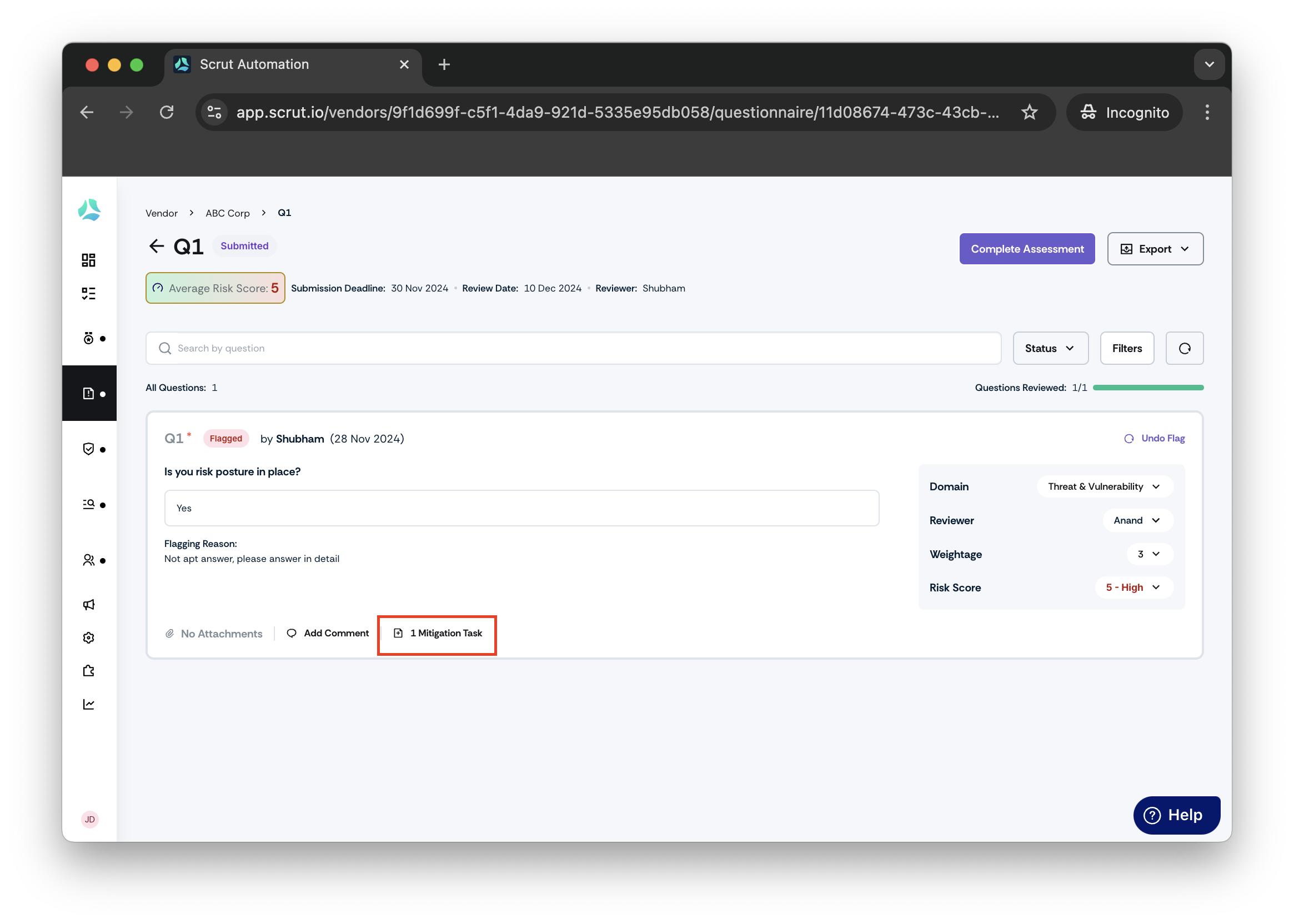Open the checklist tasks sidebar icon
This screenshot has height=924, width=1294.
(89, 294)
